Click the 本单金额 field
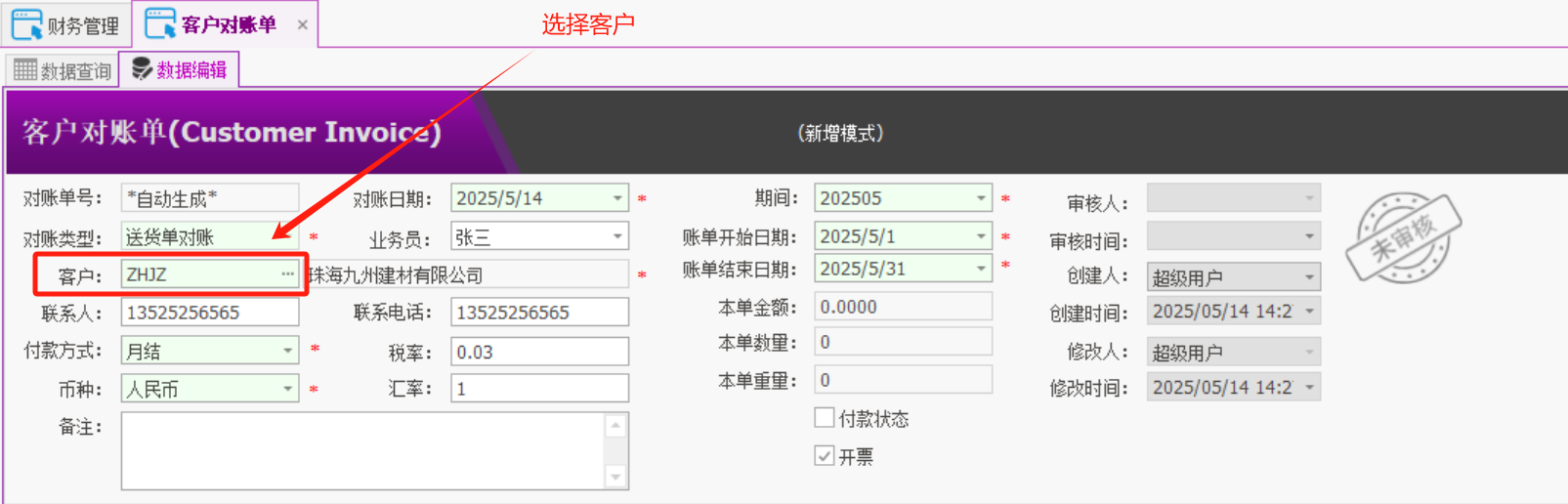This screenshot has width=1568, height=504. [x=903, y=307]
